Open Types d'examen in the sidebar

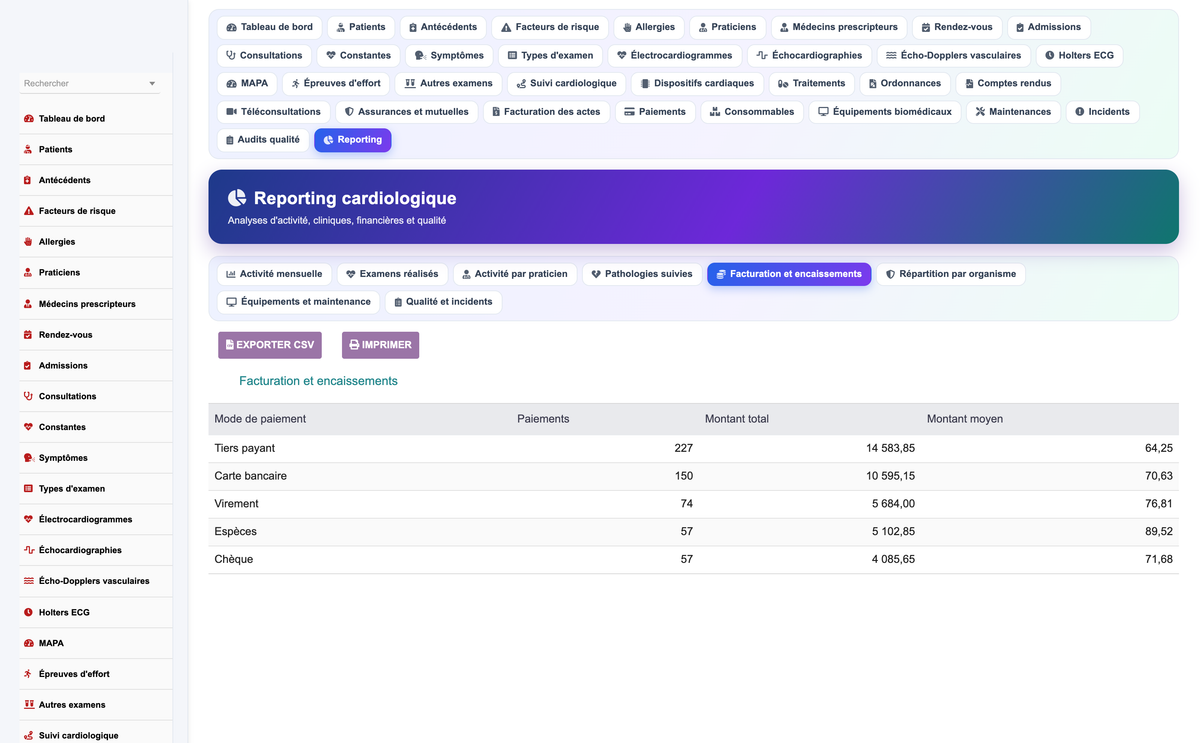pos(96,489)
